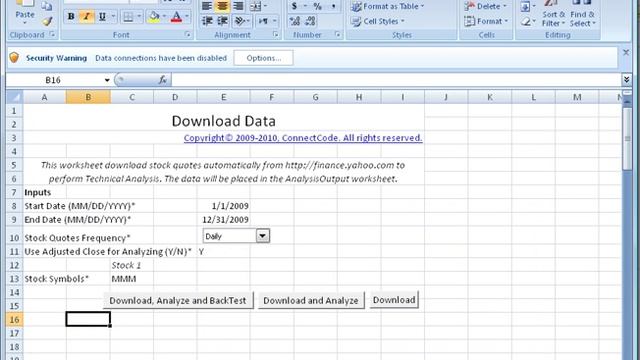
Task: Click the Fill down icon in Editing
Action: [525, 6]
